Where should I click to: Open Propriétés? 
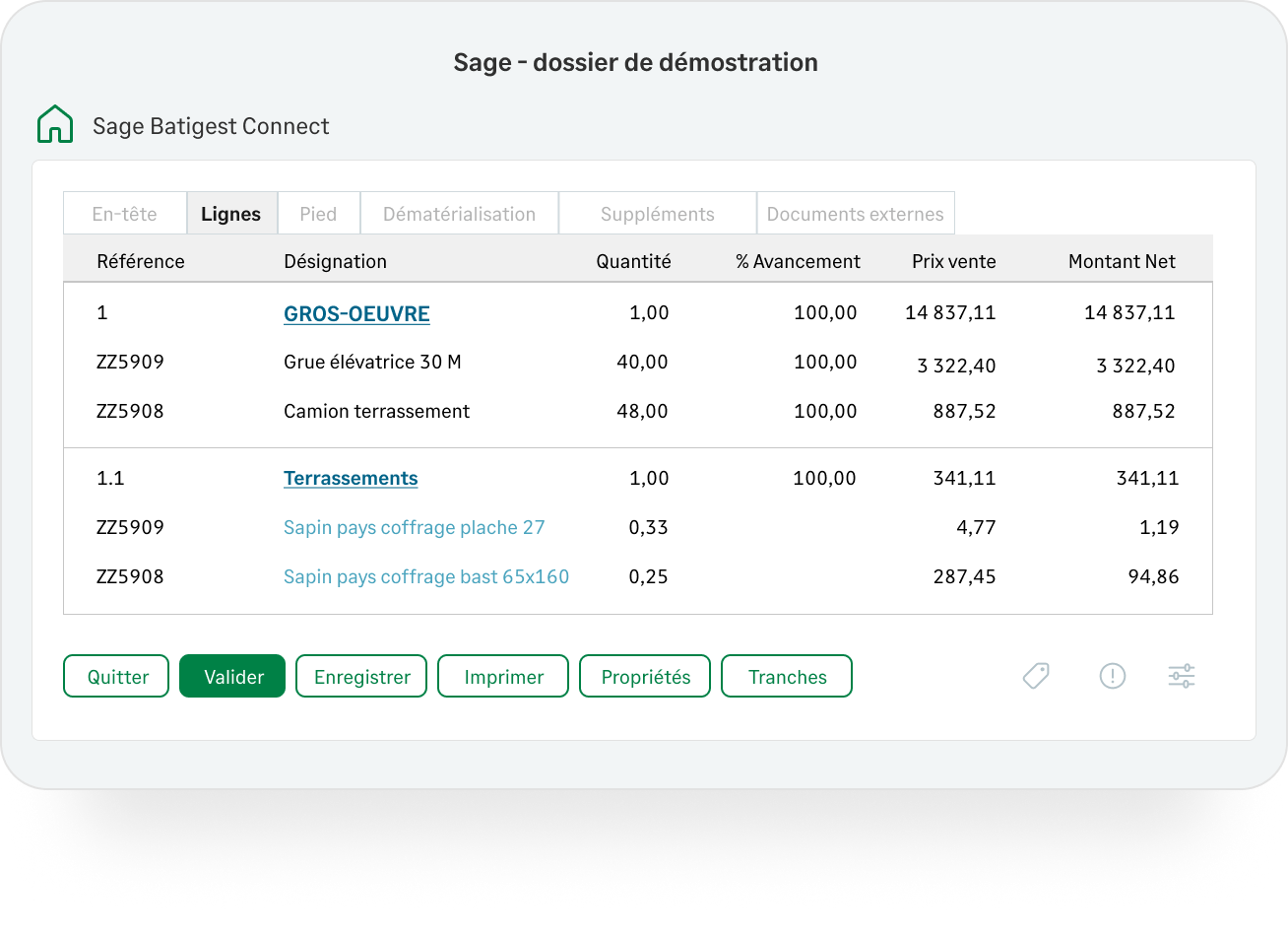point(645,677)
